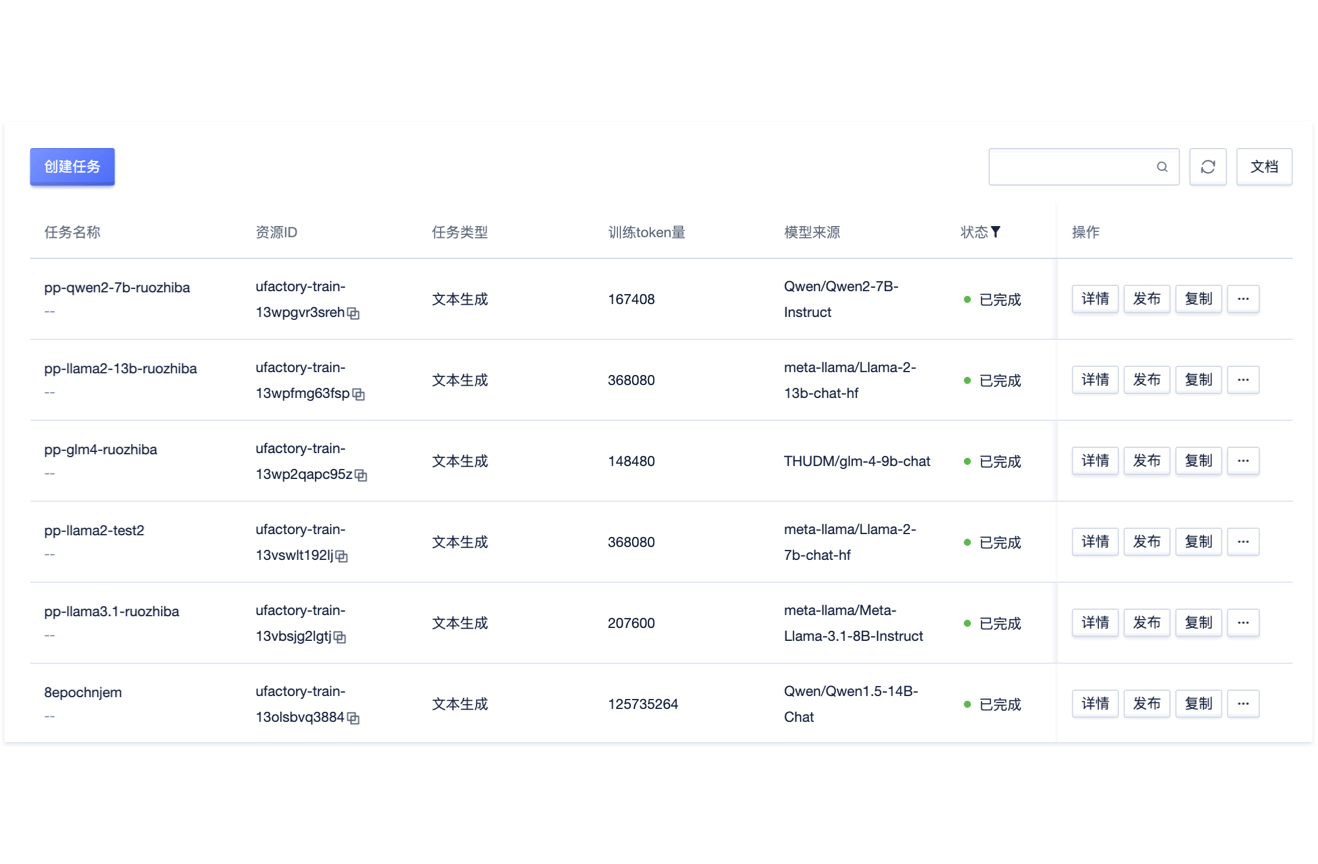This screenshot has height=864, width=1318.
Task: Click 复制 for pp-llama2-test2
Action: tap(1198, 542)
